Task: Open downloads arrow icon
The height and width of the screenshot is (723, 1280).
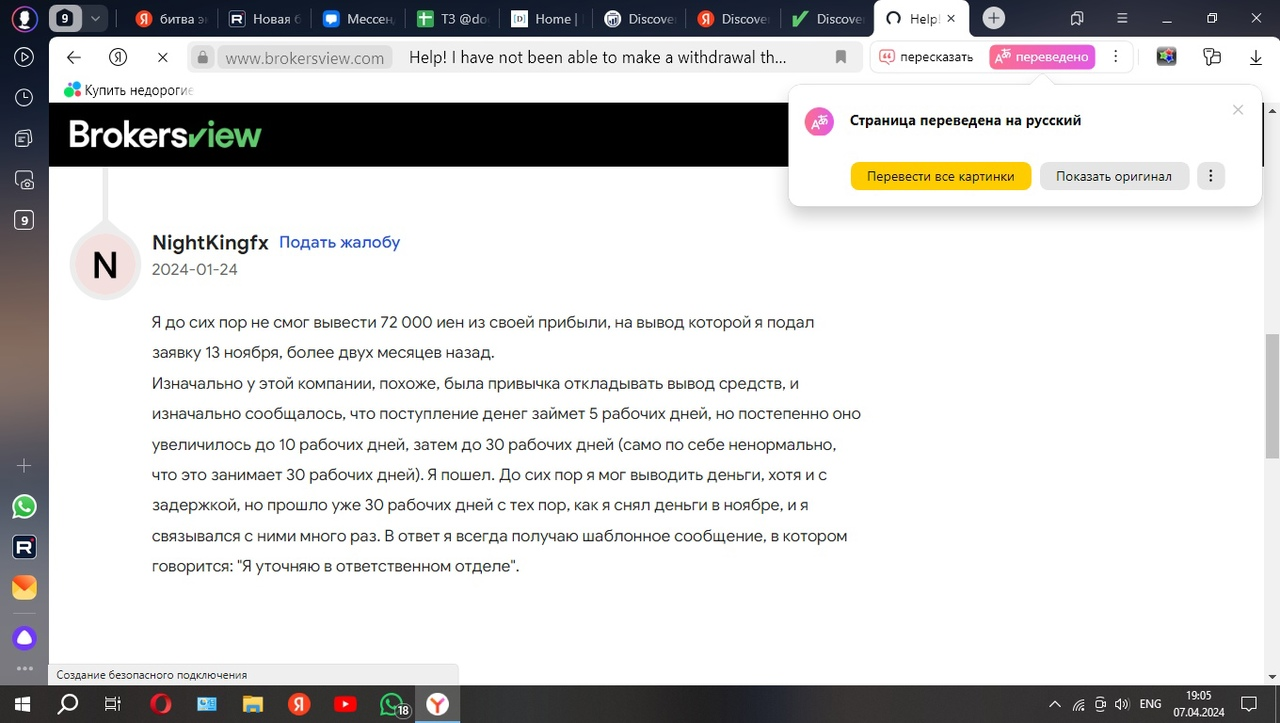Action: [1256, 57]
